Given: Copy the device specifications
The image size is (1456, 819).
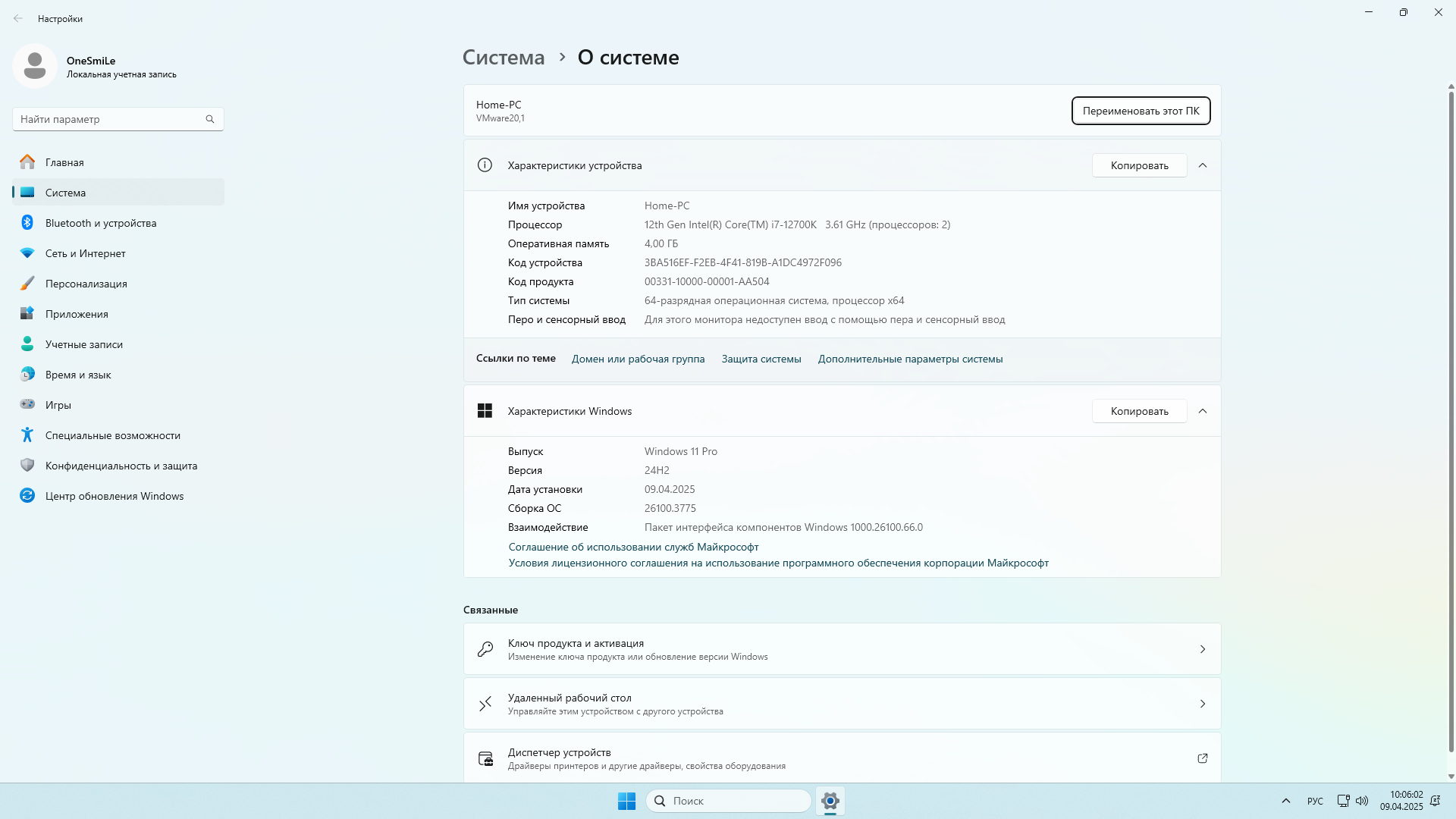Looking at the screenshot, I should tap(1138, 165).
